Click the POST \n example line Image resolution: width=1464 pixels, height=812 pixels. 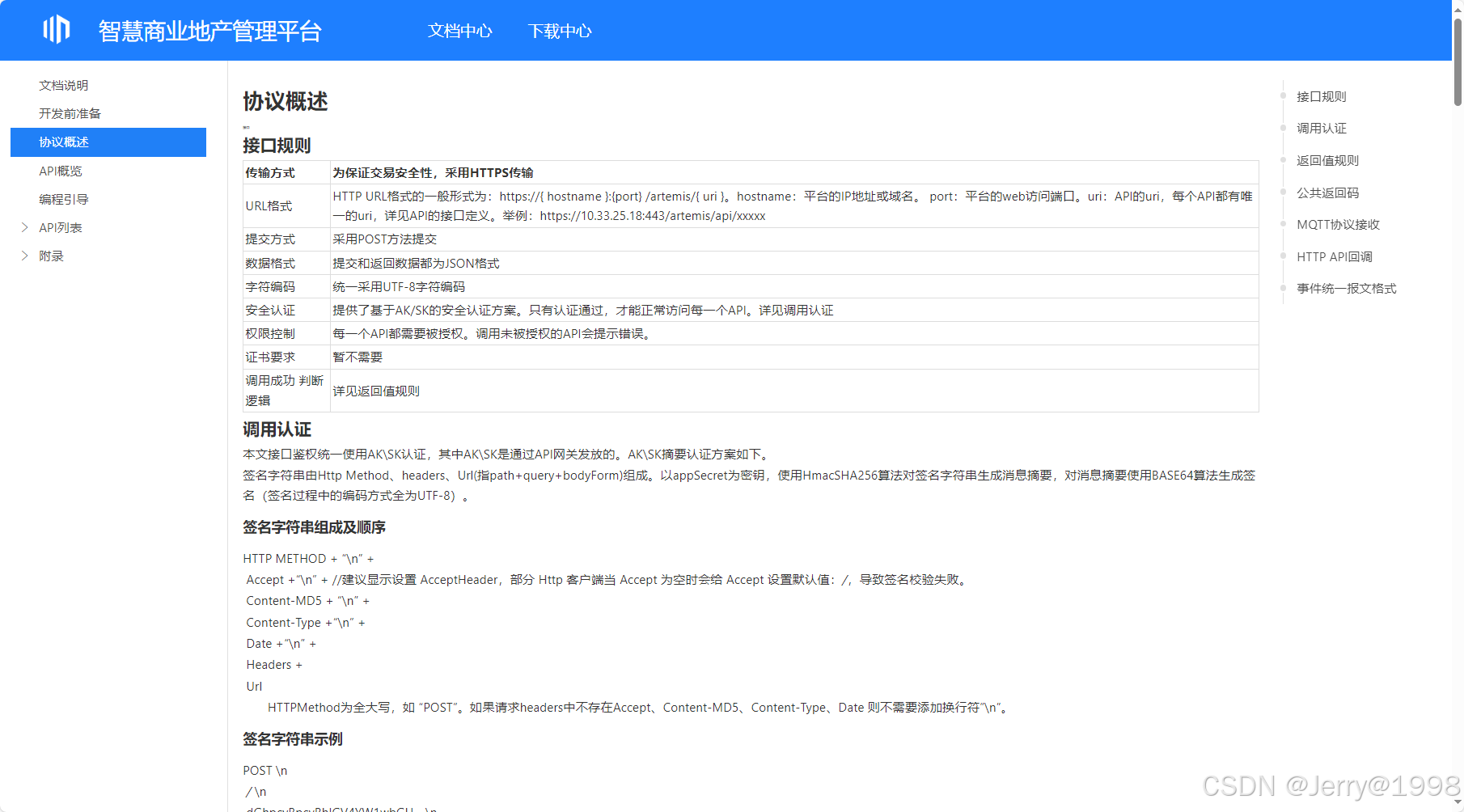[x=265, y=771]
